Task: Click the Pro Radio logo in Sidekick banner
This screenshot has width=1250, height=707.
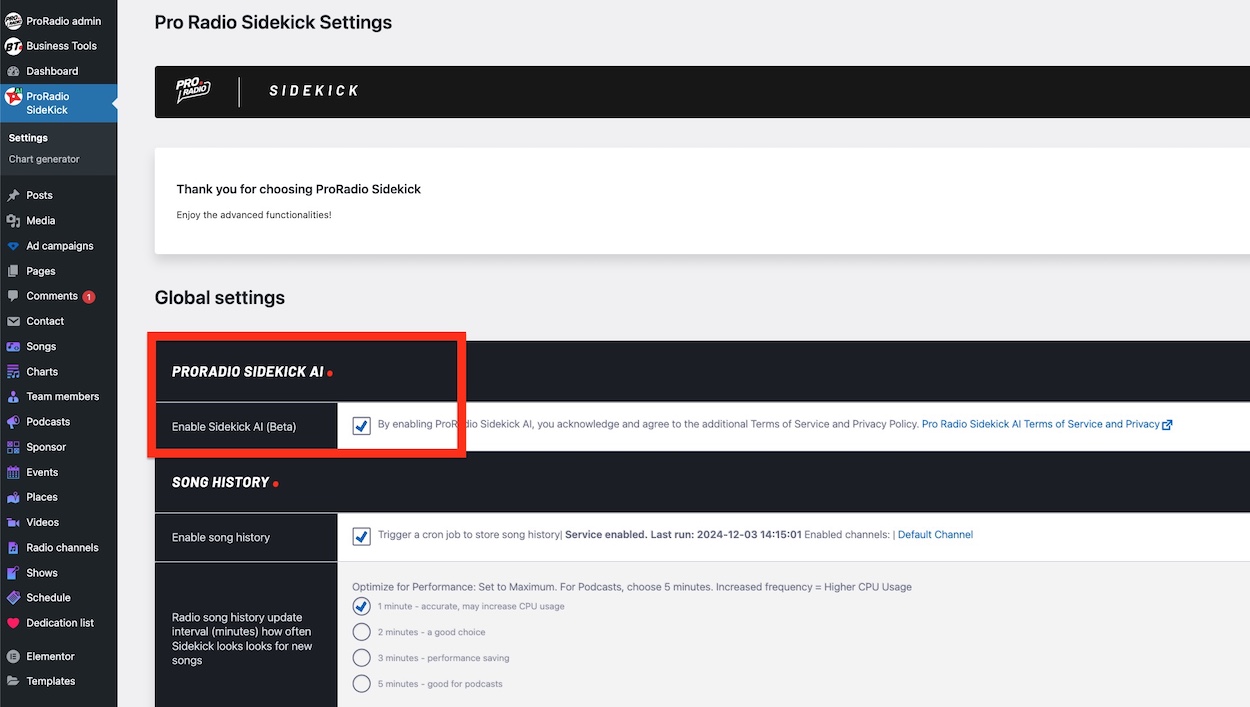Action: (x=193, y=91)
